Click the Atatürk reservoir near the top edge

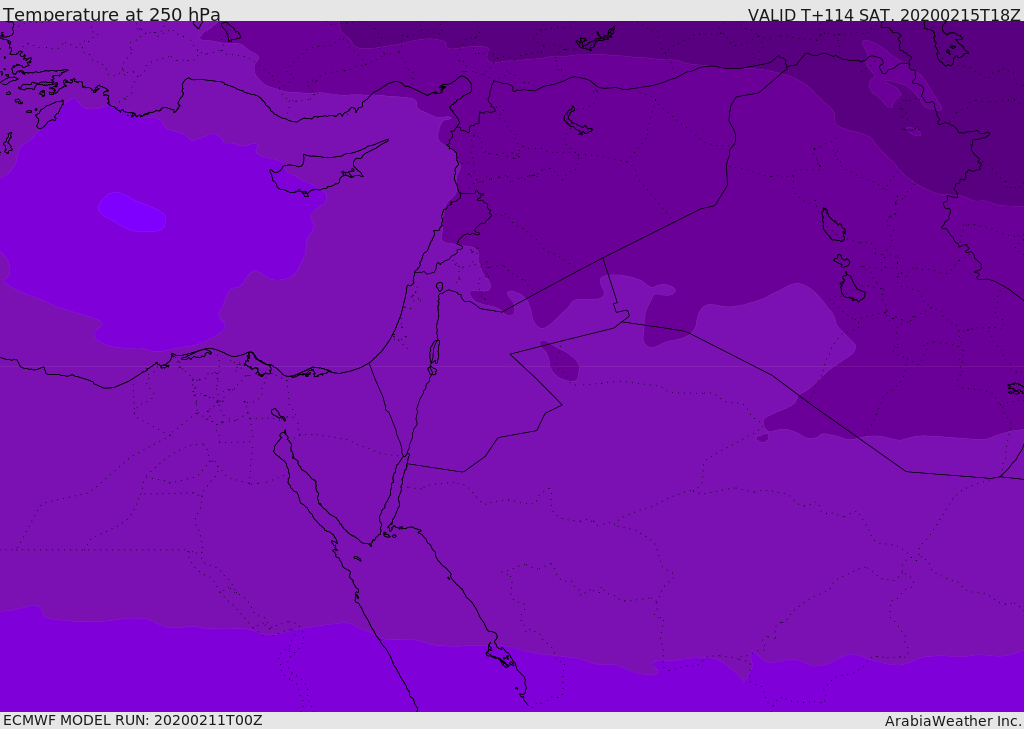tap(596, 40)
